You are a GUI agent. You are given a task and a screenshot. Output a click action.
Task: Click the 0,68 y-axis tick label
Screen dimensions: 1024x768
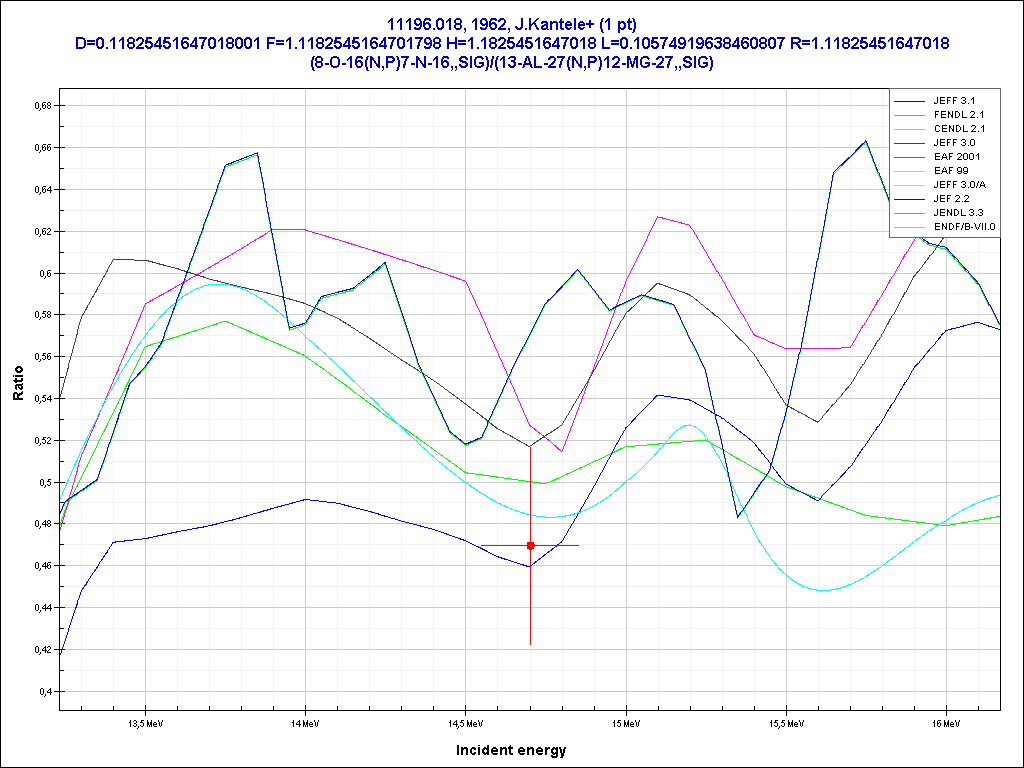(42, 105)
